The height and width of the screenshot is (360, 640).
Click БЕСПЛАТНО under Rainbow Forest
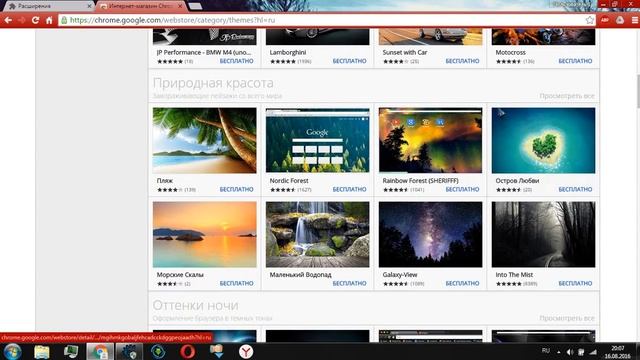[x=462, y=189]
